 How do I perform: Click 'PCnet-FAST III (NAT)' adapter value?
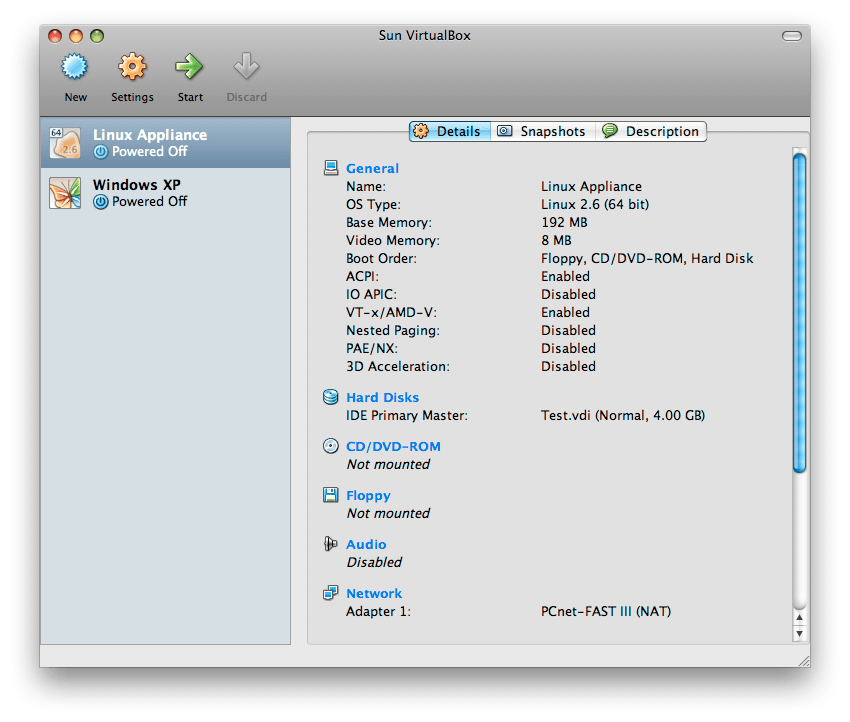606,611
